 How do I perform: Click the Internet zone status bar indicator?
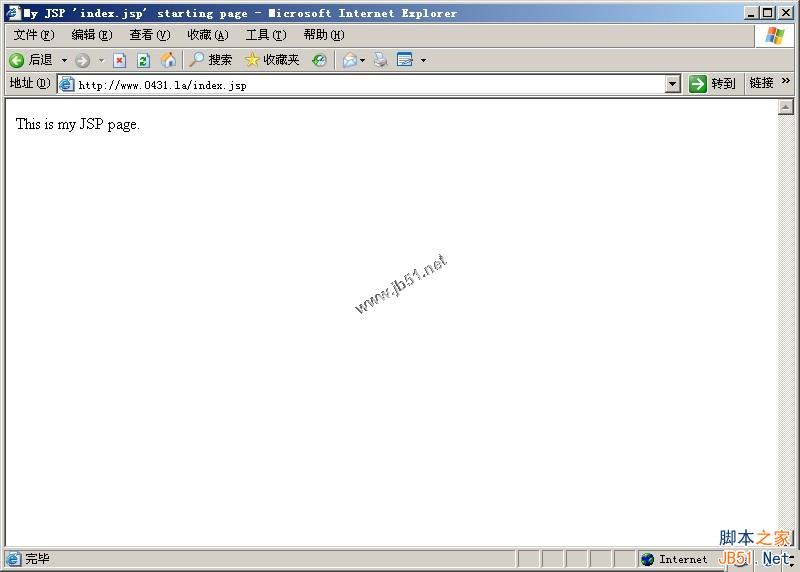(x=675, y=559)
